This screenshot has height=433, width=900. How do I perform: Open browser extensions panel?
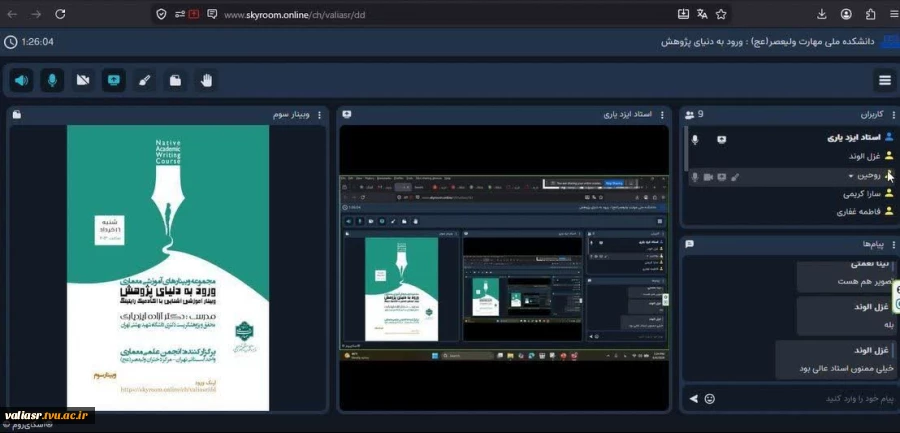(870, 14)
